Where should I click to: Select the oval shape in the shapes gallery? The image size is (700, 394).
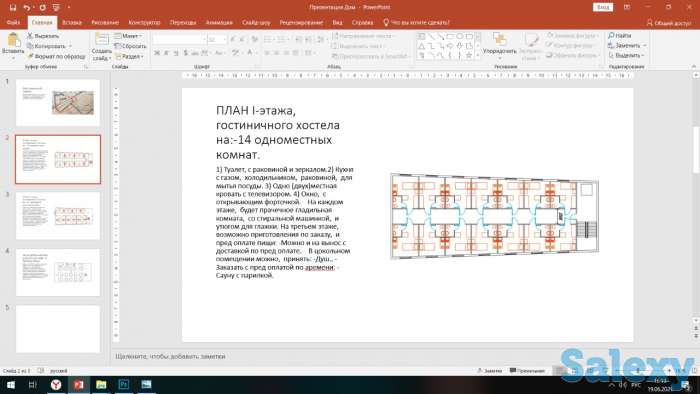pos(459,36)
